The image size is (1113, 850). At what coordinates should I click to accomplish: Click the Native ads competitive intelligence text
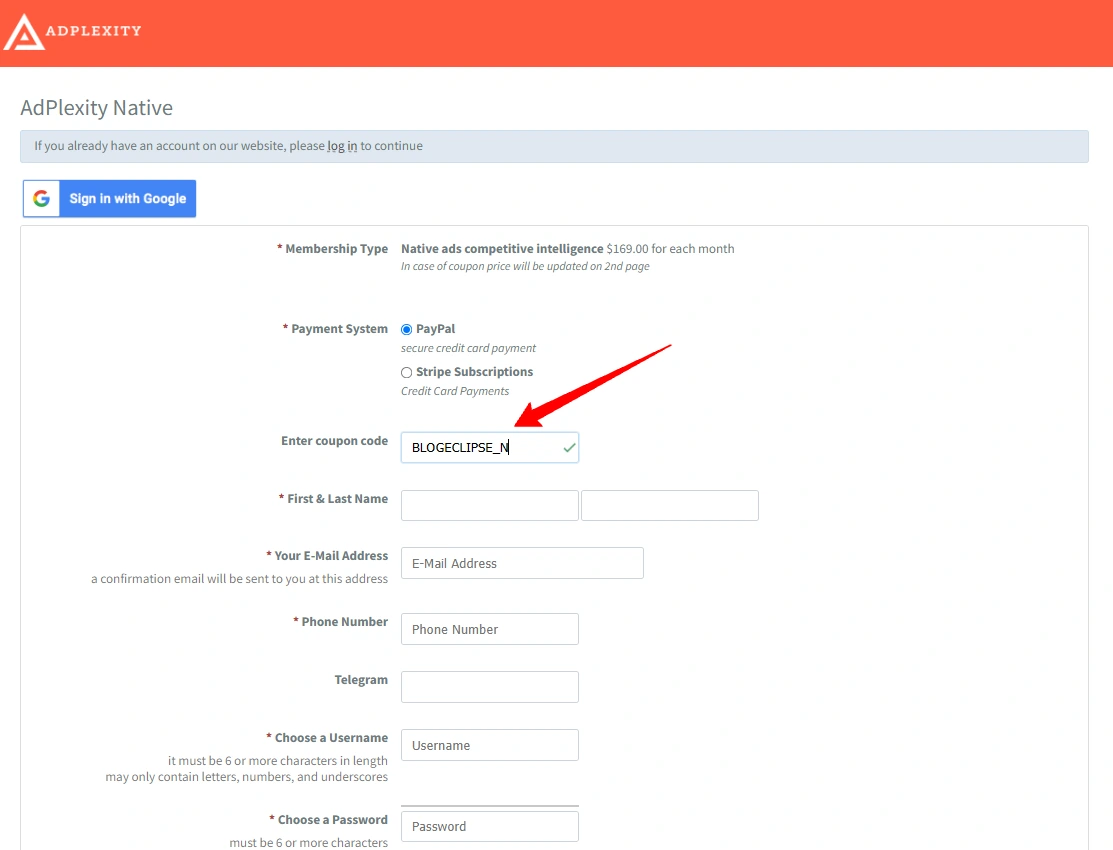pyautogui.click(x=502, y=249)
